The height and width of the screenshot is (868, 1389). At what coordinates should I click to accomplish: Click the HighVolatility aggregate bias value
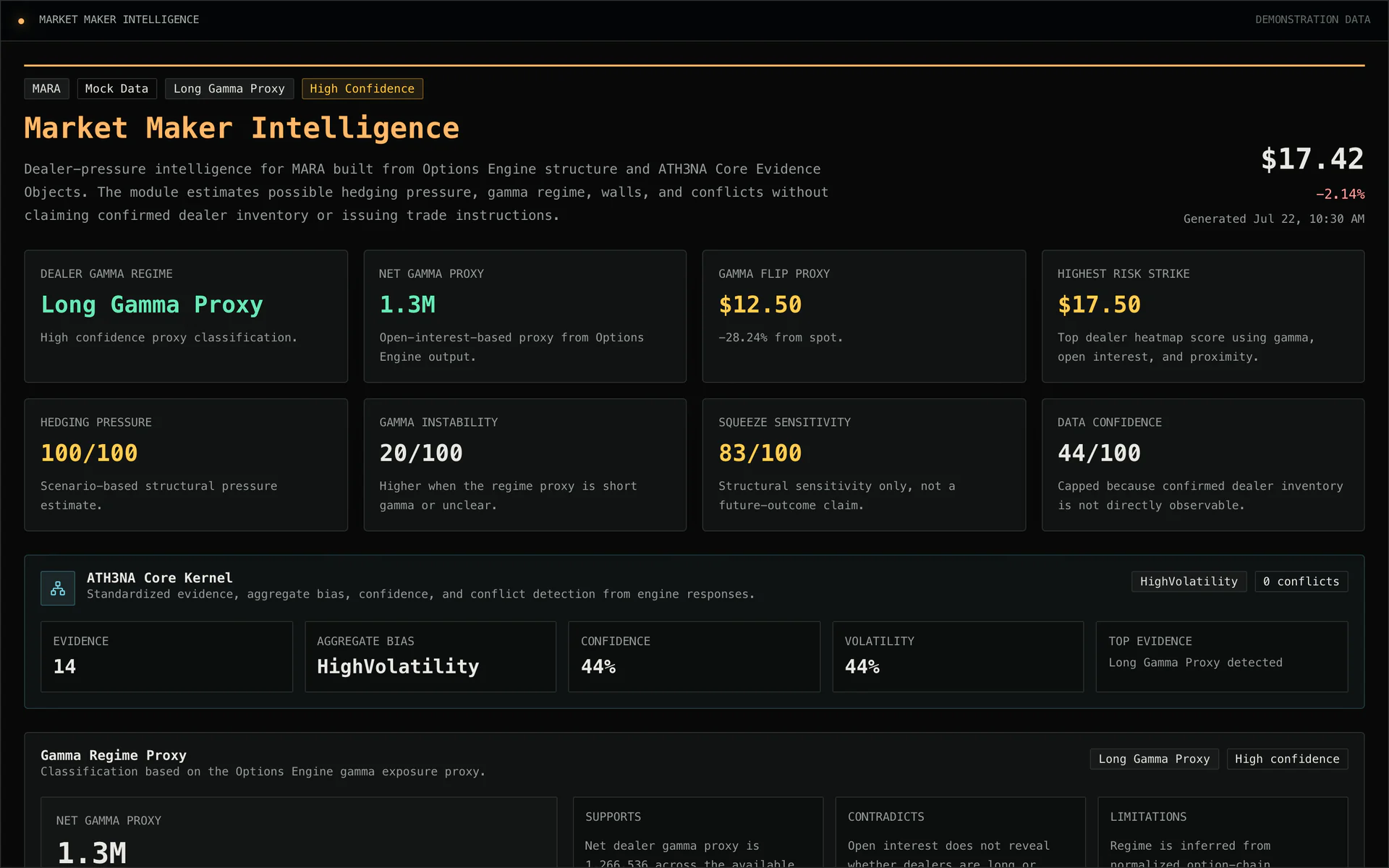[398, 666]
